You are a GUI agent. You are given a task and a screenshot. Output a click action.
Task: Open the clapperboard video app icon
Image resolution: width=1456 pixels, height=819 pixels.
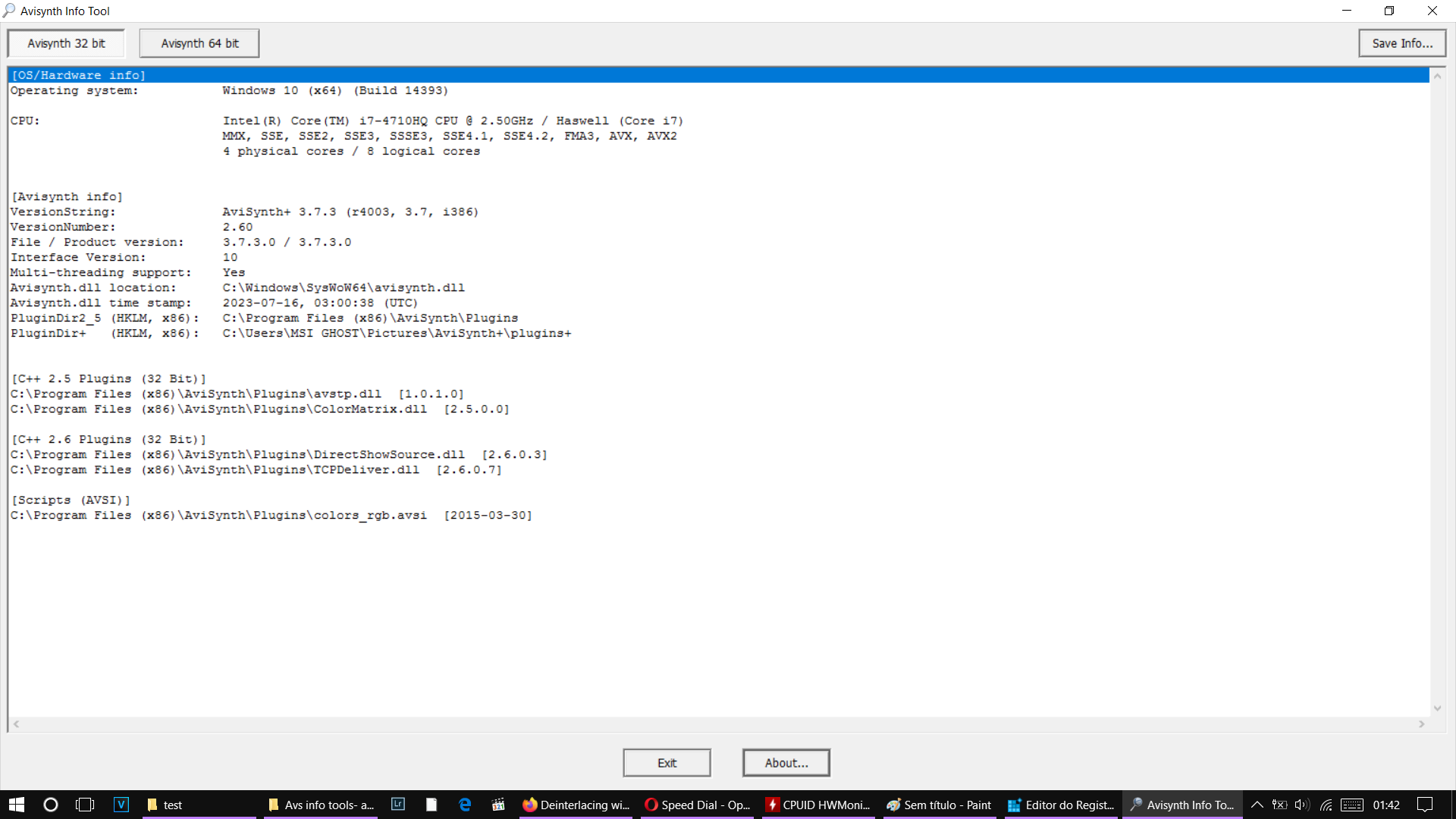coord(498,805)
